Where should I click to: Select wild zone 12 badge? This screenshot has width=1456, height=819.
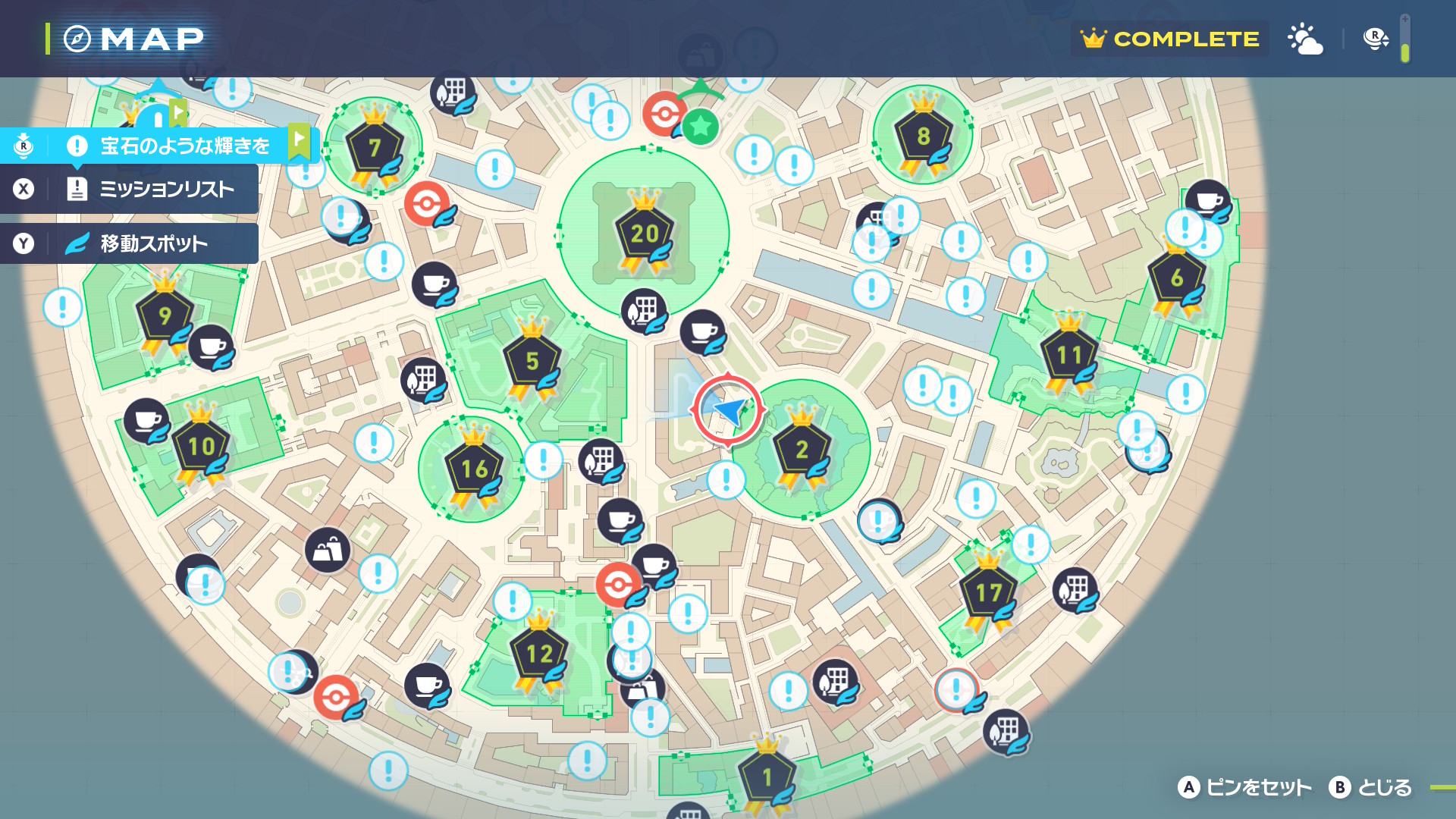pyautogui.click(x=538, y=654)
